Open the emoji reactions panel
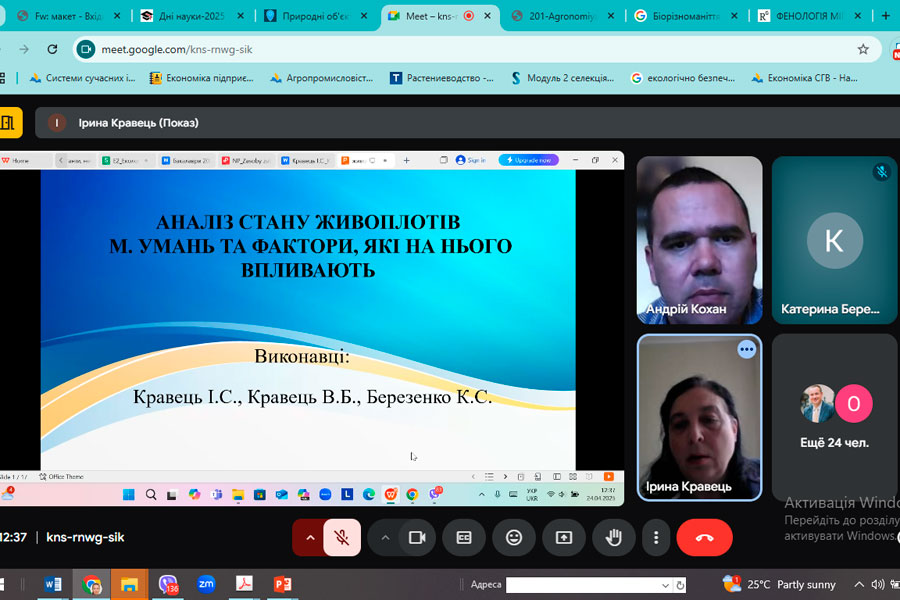 pos(514,537)
